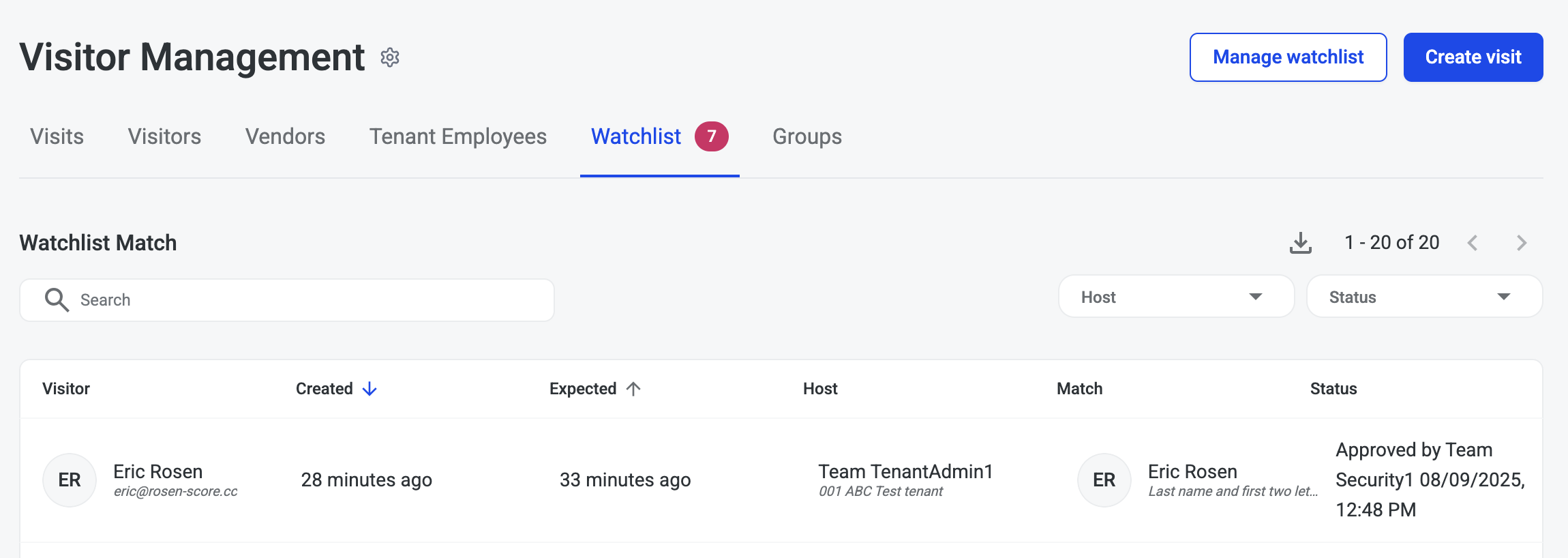Select the Vendors tab
The image size is (1568, 558).
tap(285, 136)
